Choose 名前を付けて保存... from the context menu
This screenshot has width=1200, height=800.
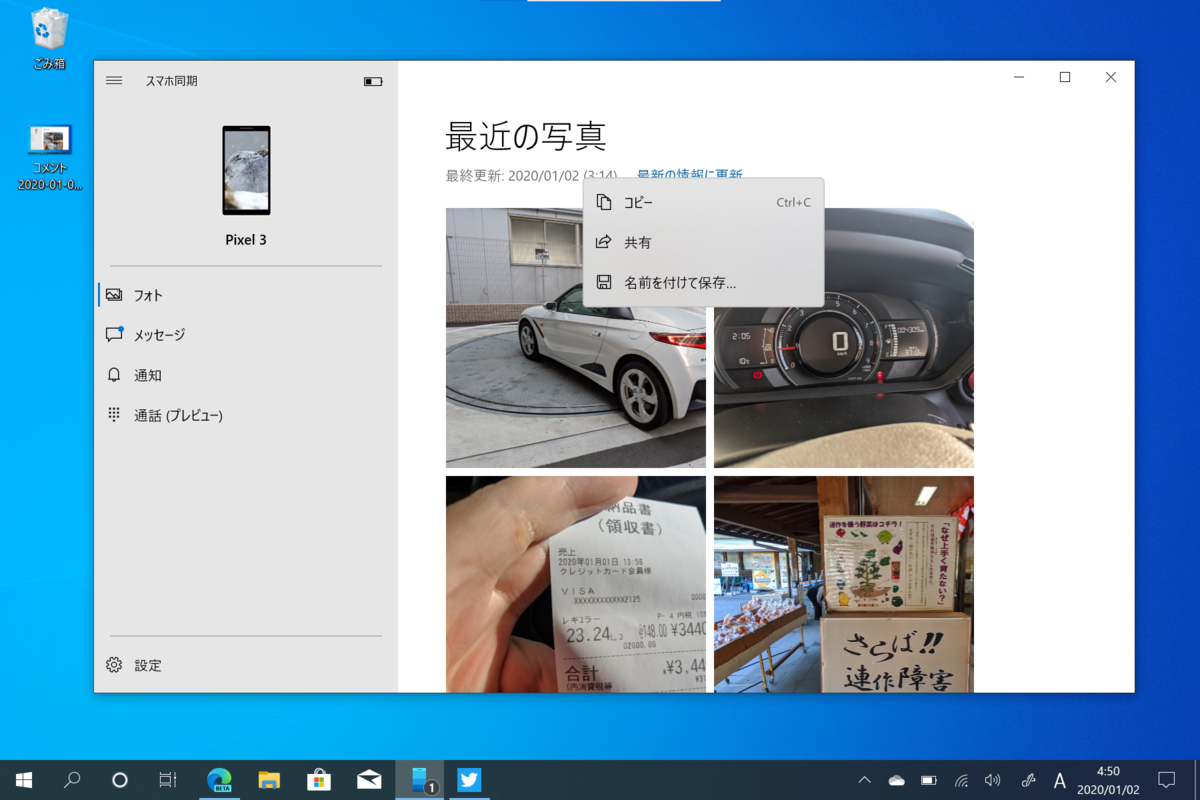[x=703, y=283]
